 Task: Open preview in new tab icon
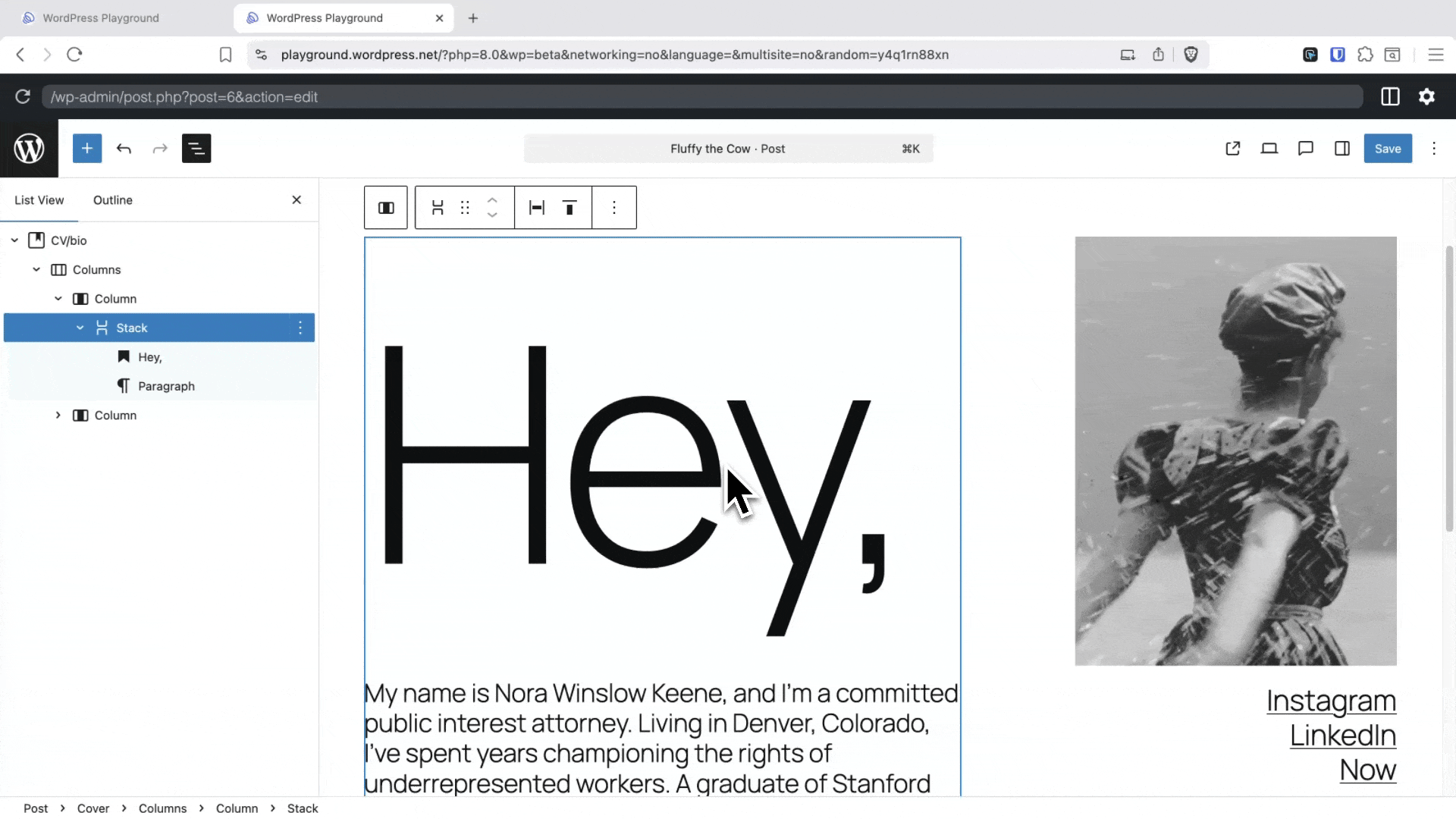[x=1232, y=148]
